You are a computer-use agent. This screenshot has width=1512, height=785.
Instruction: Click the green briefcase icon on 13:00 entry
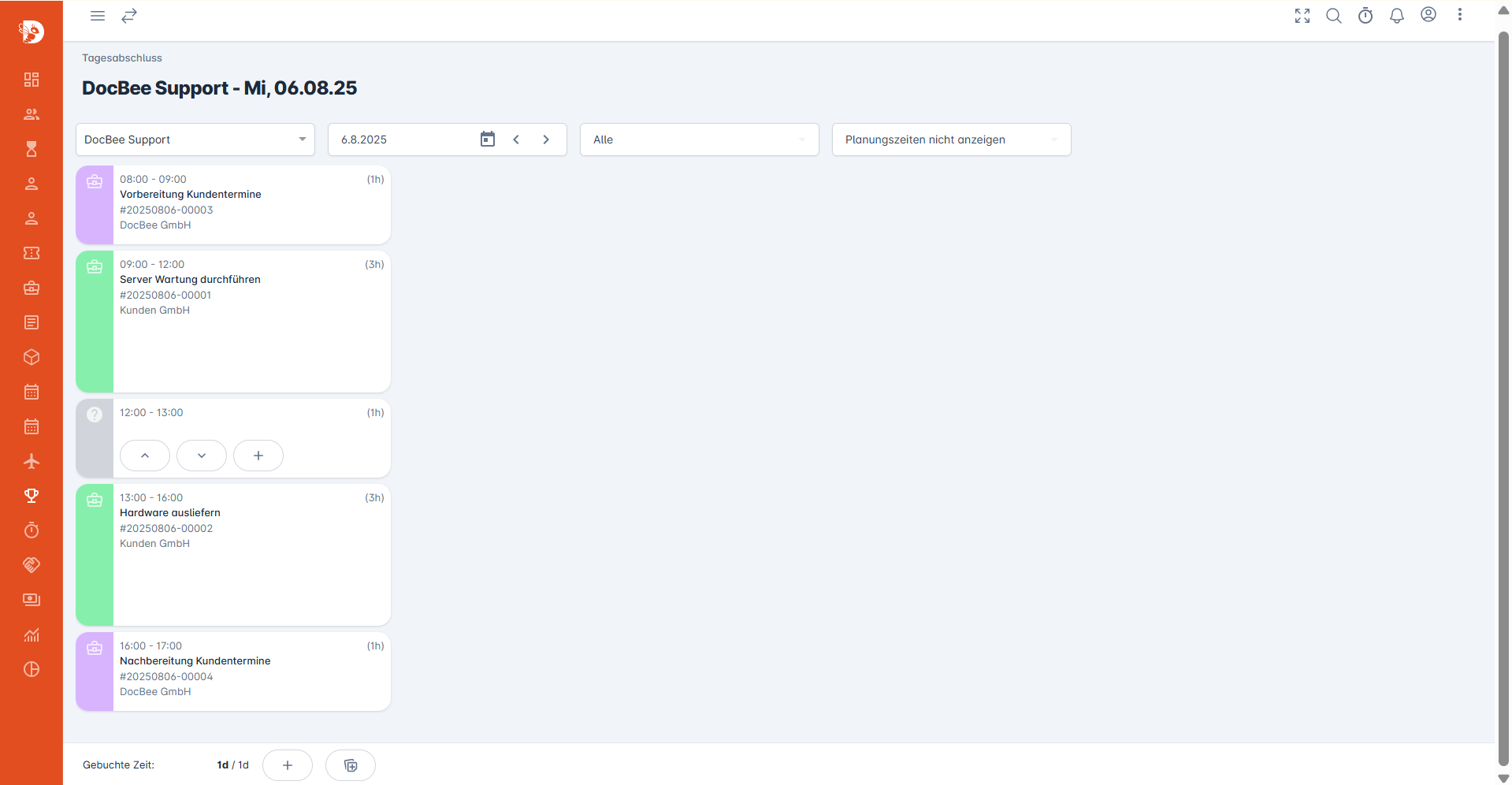pyautogui.click(x=95, y=500)
